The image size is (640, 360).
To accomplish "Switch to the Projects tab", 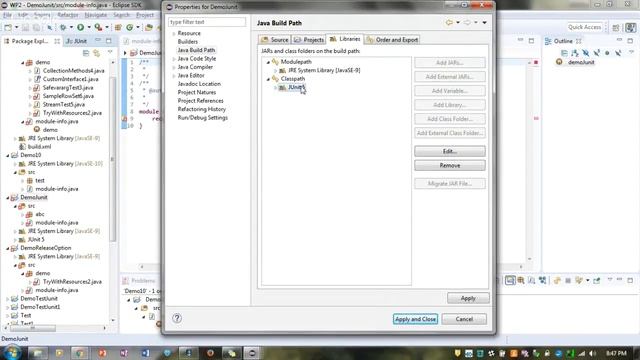I will pyautogui.click(x=309, y=40).
